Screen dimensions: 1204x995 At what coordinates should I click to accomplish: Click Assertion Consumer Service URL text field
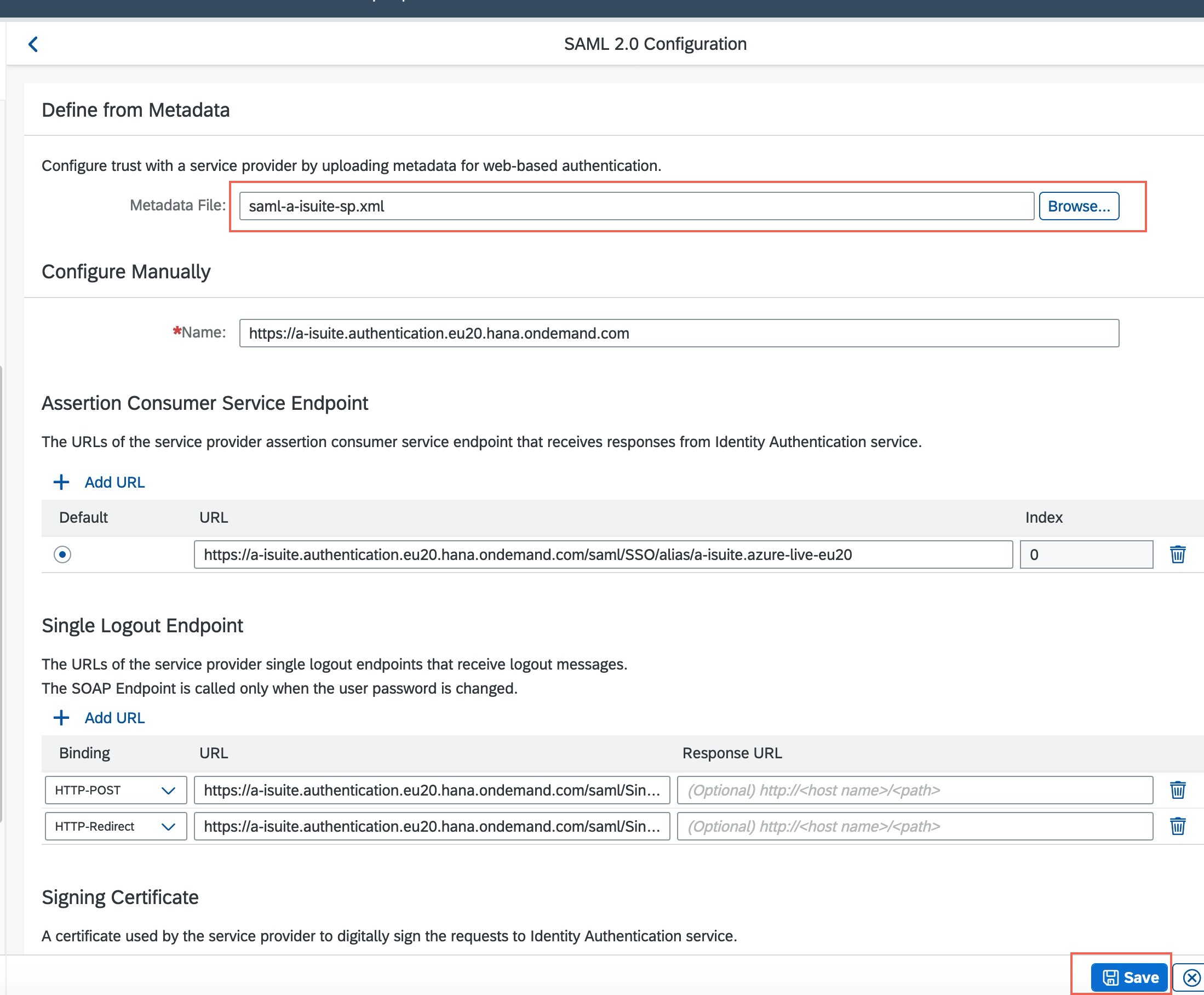tap(603, 554)
